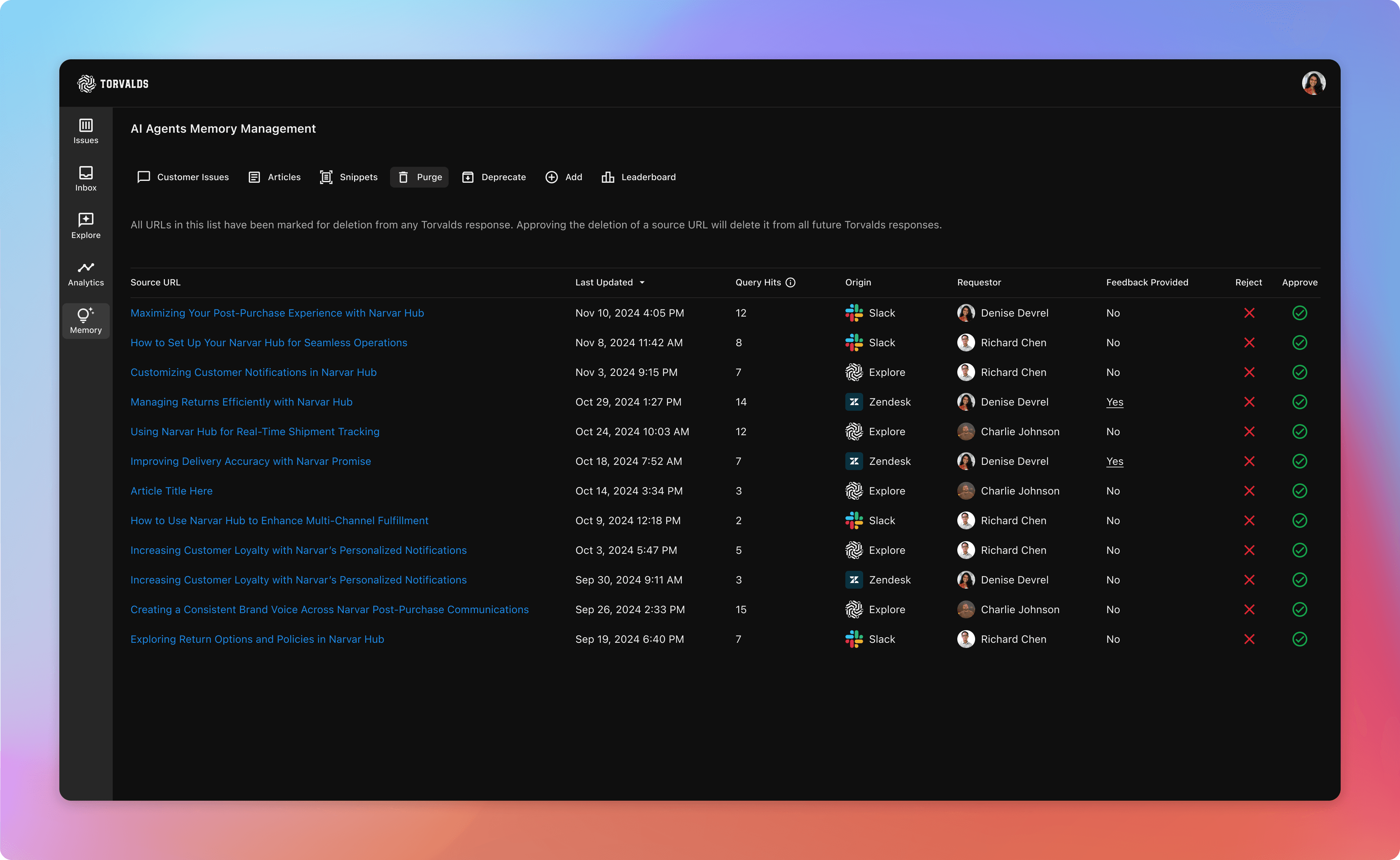Open Customizing Customer Notifications in Narvar Hub link
Screen dimensions: 1400x860
click(x=254, y=372)
